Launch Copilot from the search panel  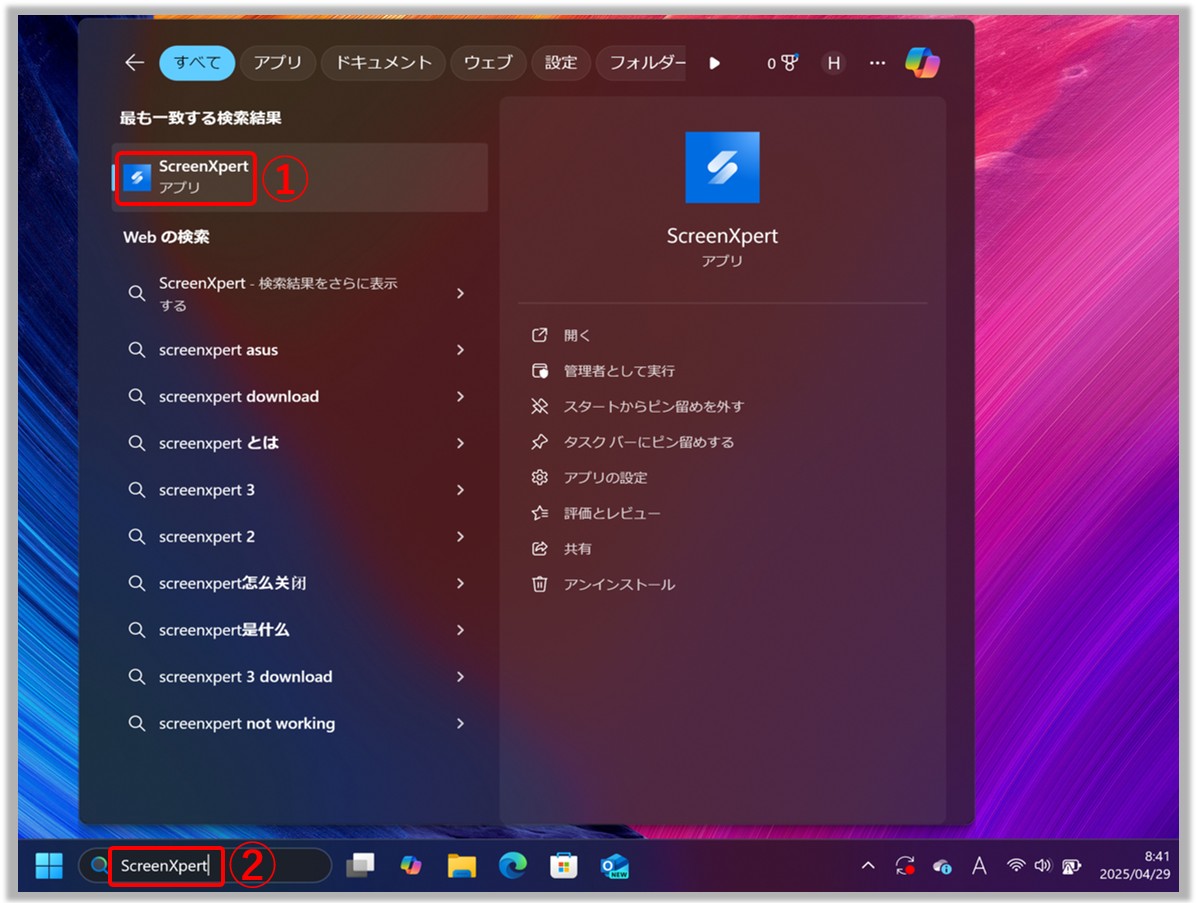point(923,63)
